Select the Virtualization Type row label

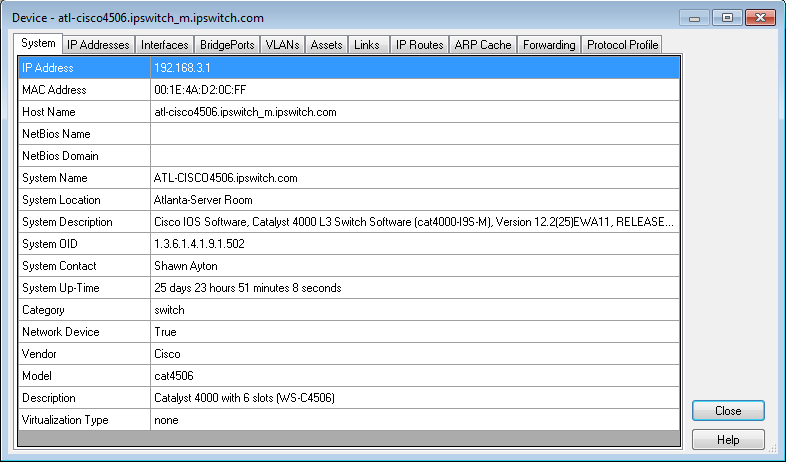click(84, 420)
